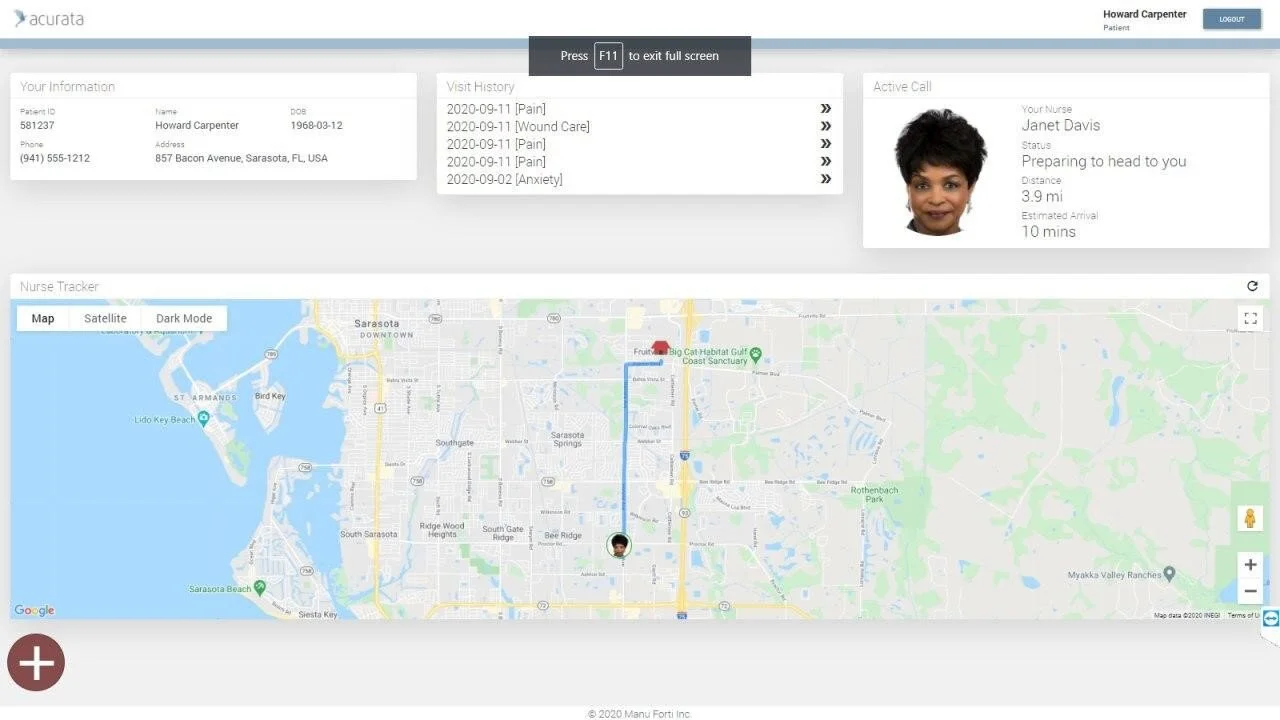The height and width of the screenshot is (720, 1280).
Task: Click the Lido Key Beach map pin
Action: [203, 418]
